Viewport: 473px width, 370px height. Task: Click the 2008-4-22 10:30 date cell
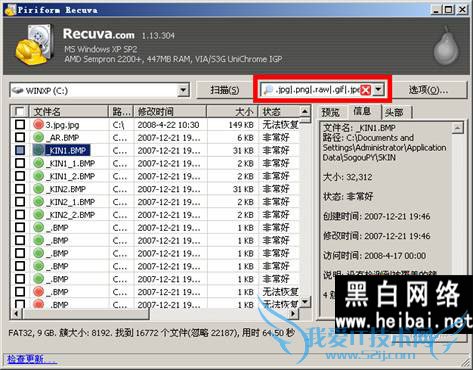coord(168,125)
